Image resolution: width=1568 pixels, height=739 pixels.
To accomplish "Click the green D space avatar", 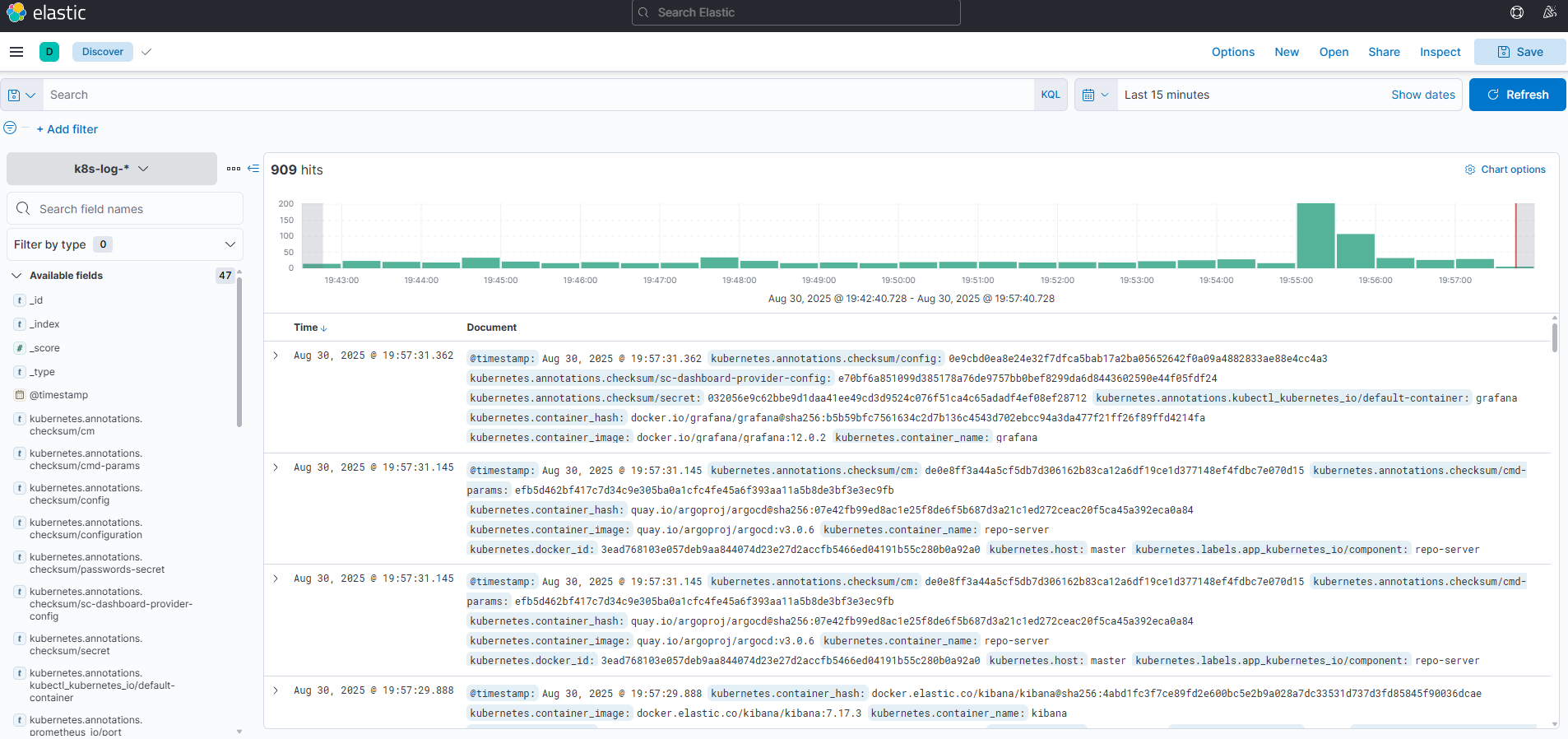I will coord(49,52).
